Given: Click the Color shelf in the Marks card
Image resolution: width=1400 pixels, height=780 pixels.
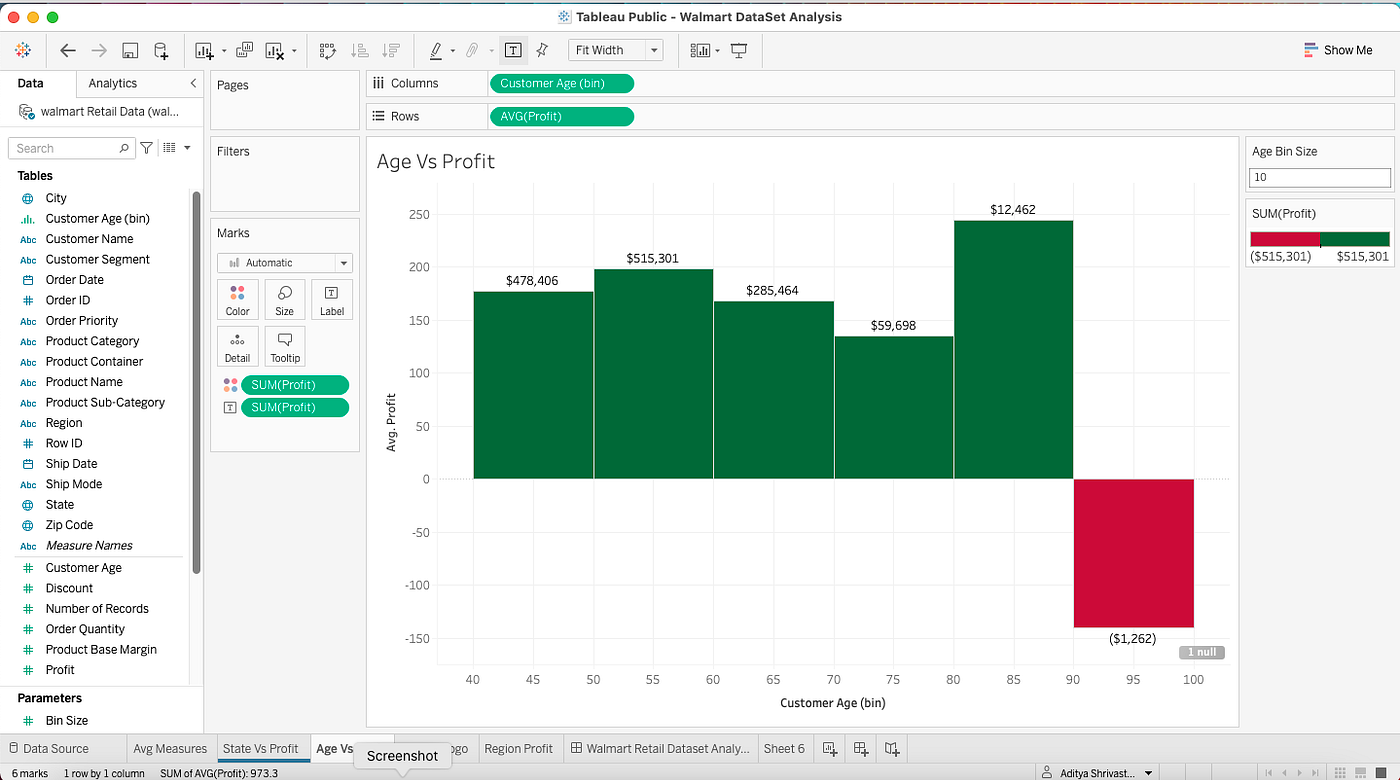Looking at the screenshot, I should (237, 298).
